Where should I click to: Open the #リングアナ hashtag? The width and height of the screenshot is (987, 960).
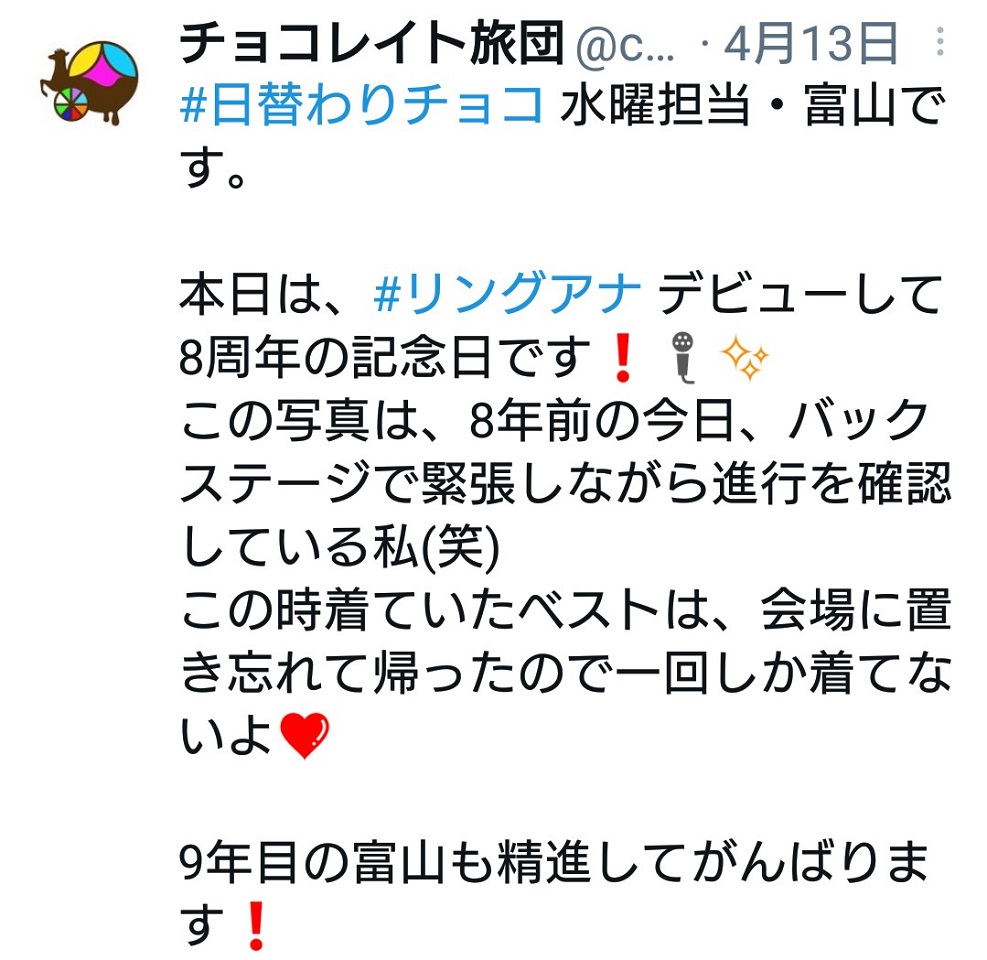coord(507,294)
